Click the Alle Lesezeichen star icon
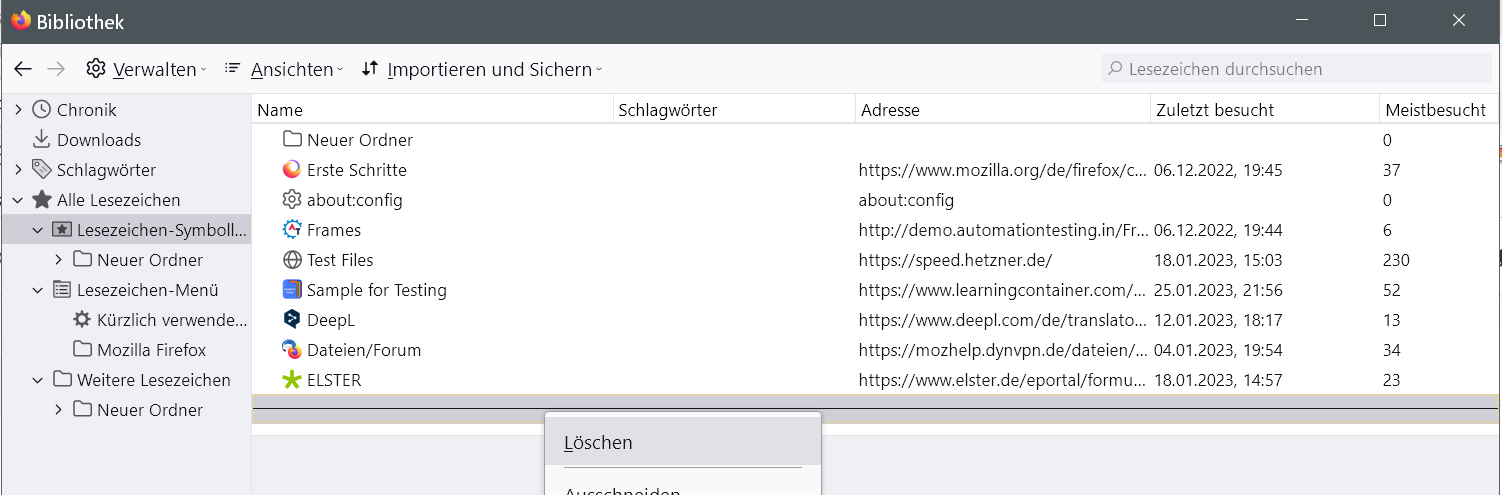 [42, 200]
